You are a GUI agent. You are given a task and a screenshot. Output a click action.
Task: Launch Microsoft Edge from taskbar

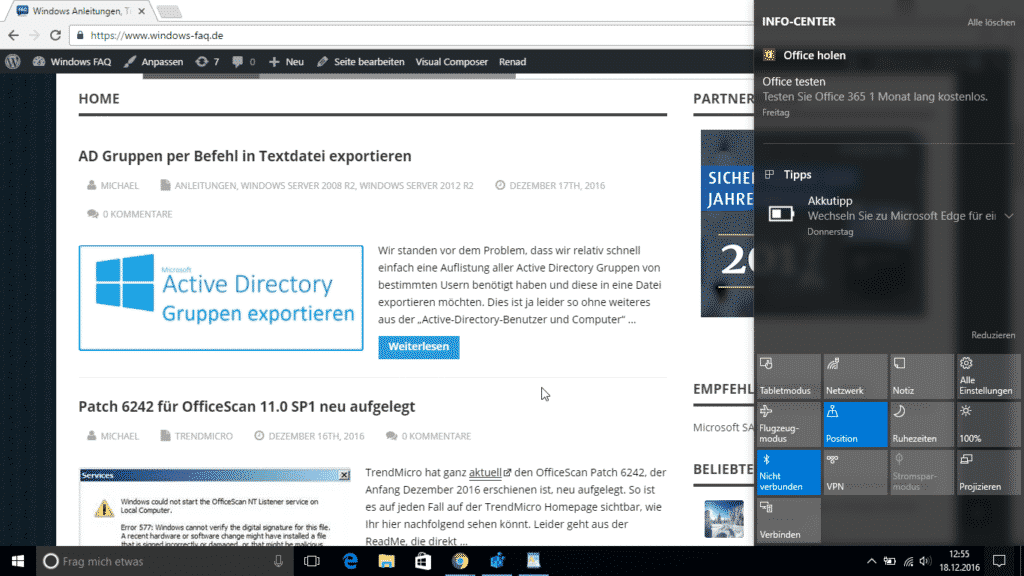point(350,561)
